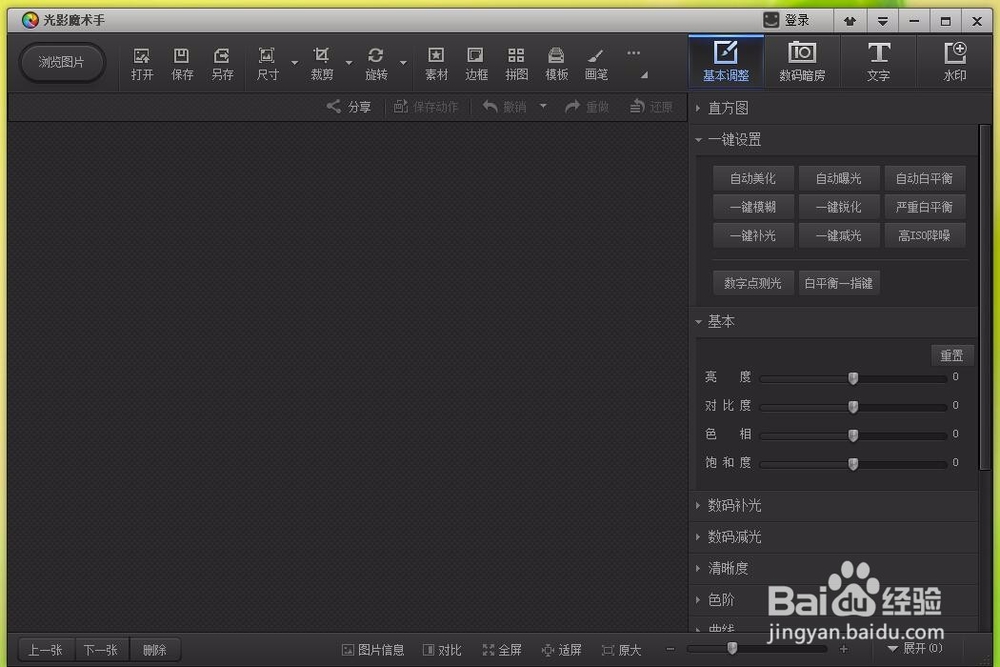This screenshot has width=1000, height=667.
Task: Click the 重做 redo icon
Action: pos(587,106)
